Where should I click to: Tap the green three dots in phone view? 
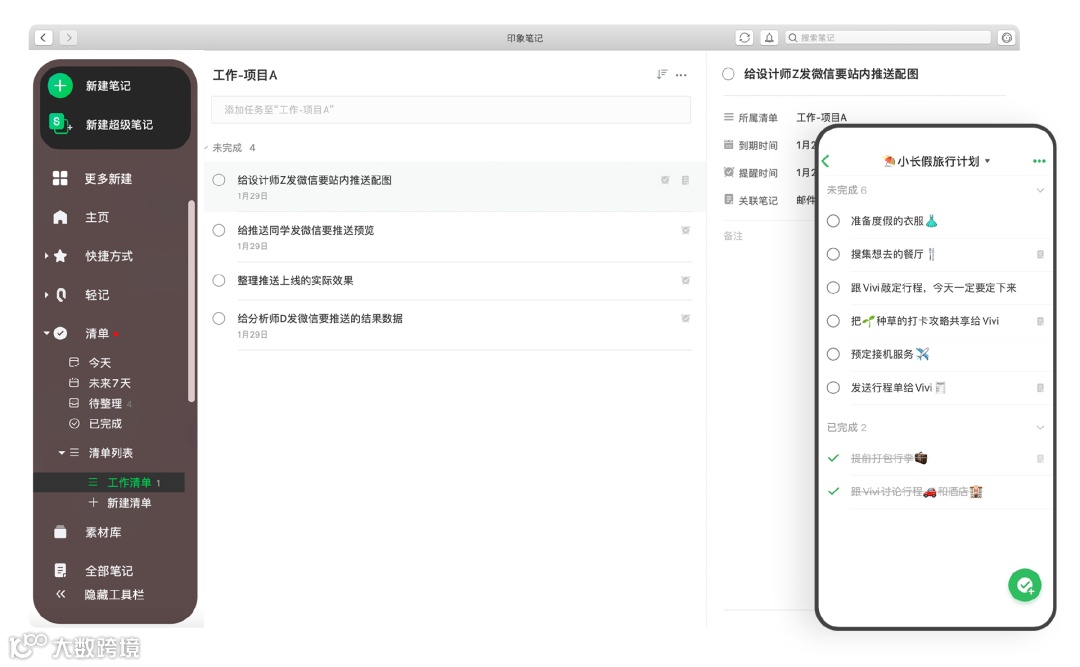[1039, 161]
